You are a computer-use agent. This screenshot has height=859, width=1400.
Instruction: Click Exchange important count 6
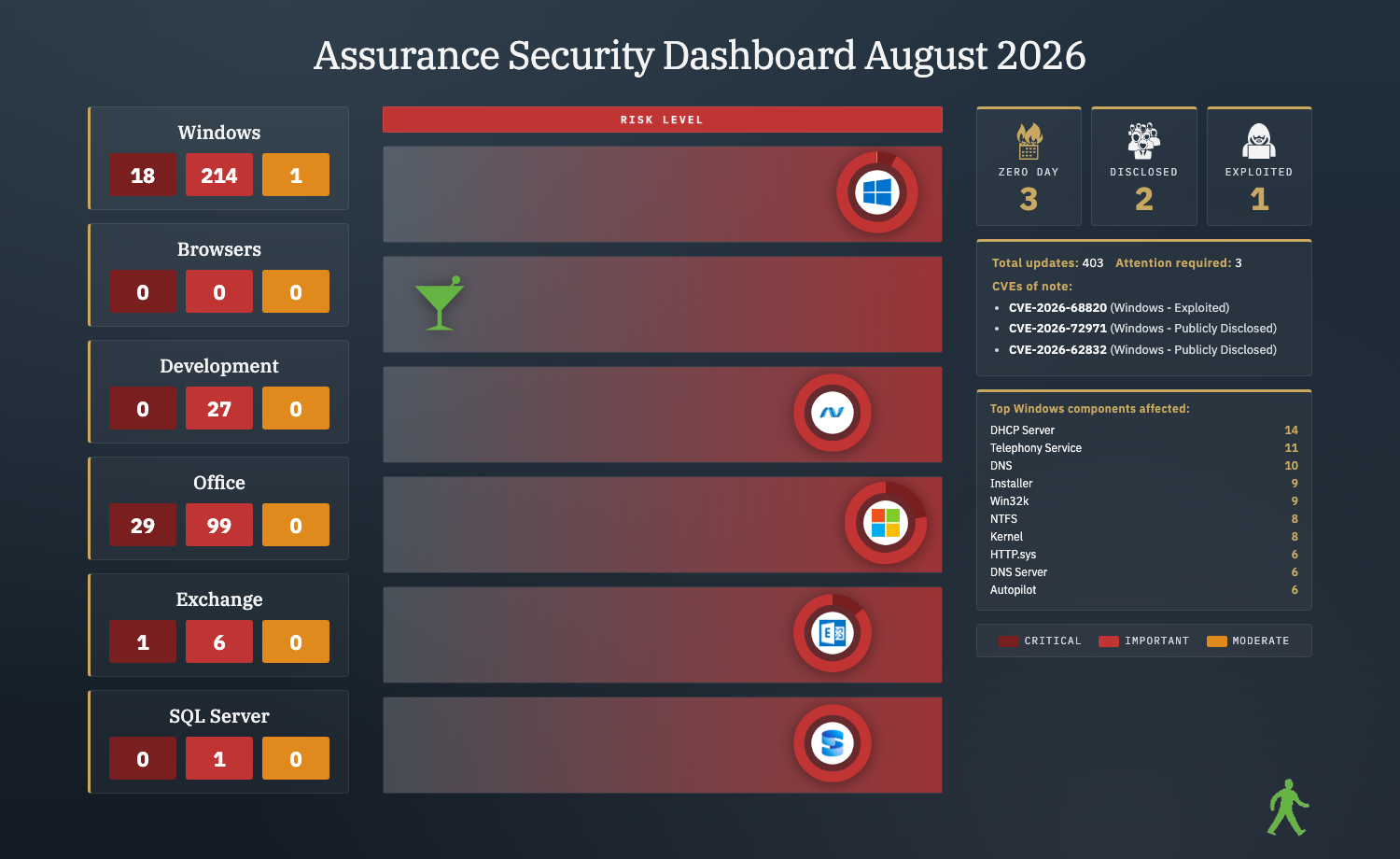click(x=219, y=641)
